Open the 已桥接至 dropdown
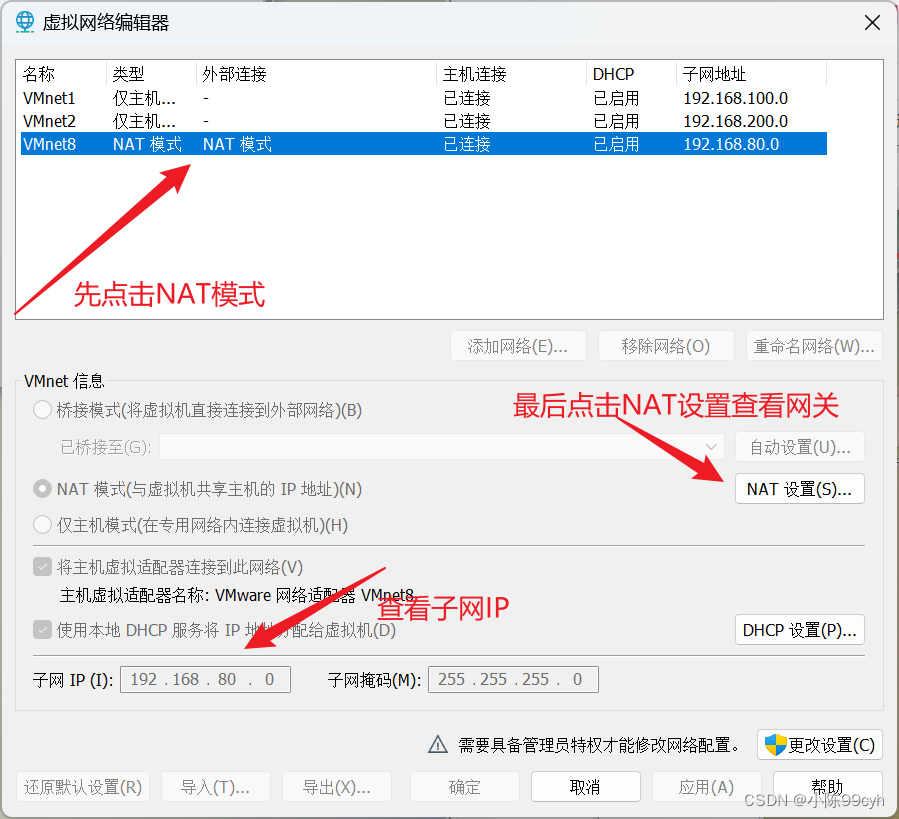The height and width of the screenshot is (819, 899). pyautogui.click(x=442, y=447)
